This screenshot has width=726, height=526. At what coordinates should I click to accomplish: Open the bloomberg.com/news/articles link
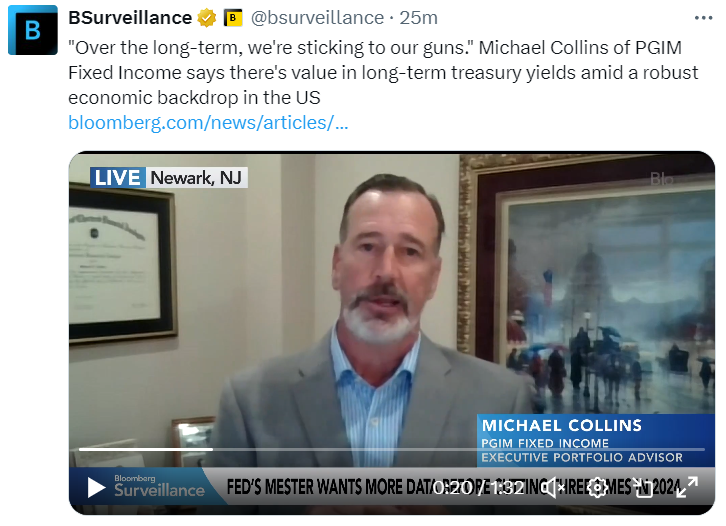point(208,123)
